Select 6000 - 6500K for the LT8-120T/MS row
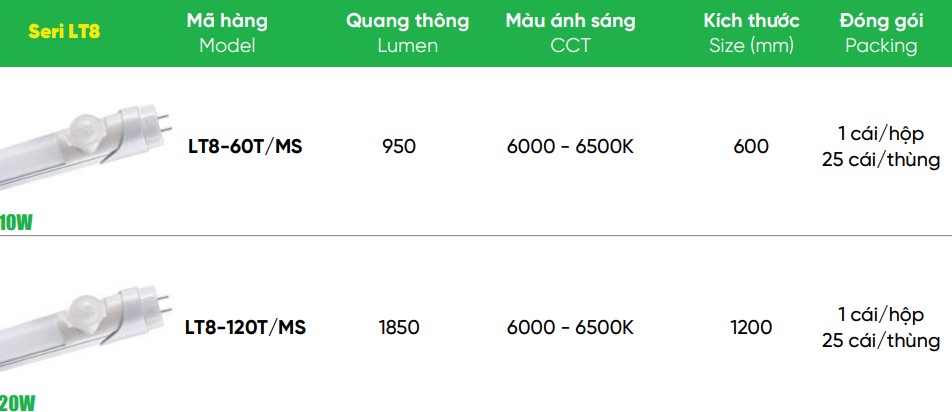 coord(570,328)
